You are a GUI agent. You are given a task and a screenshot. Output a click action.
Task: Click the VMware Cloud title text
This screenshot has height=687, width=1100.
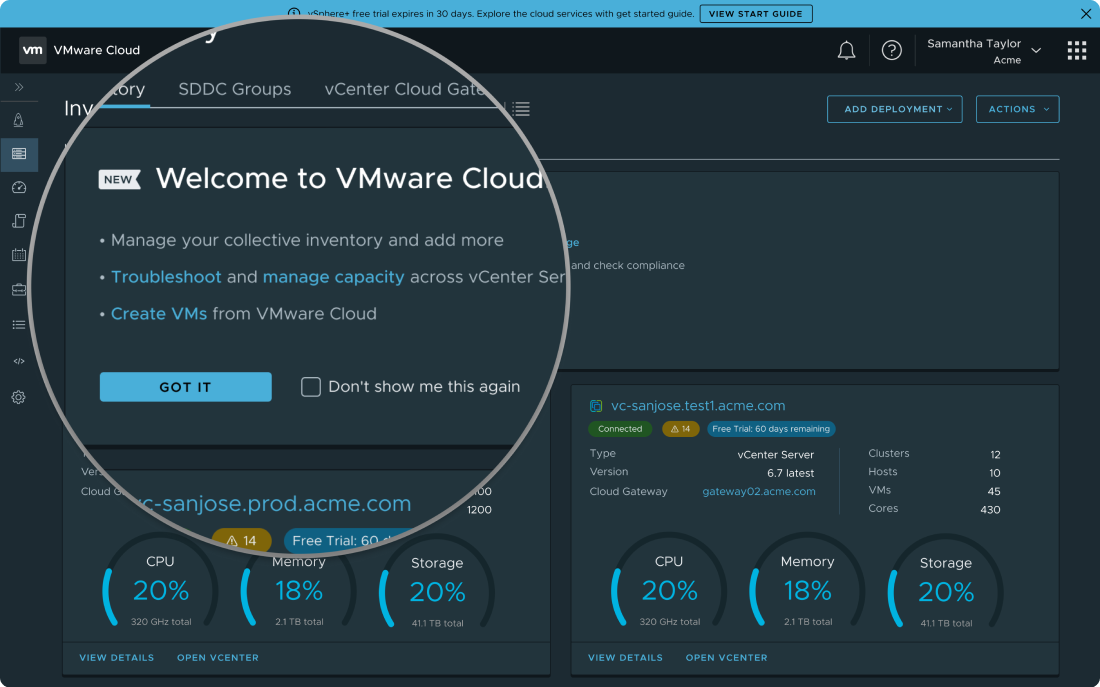[97, 50]
